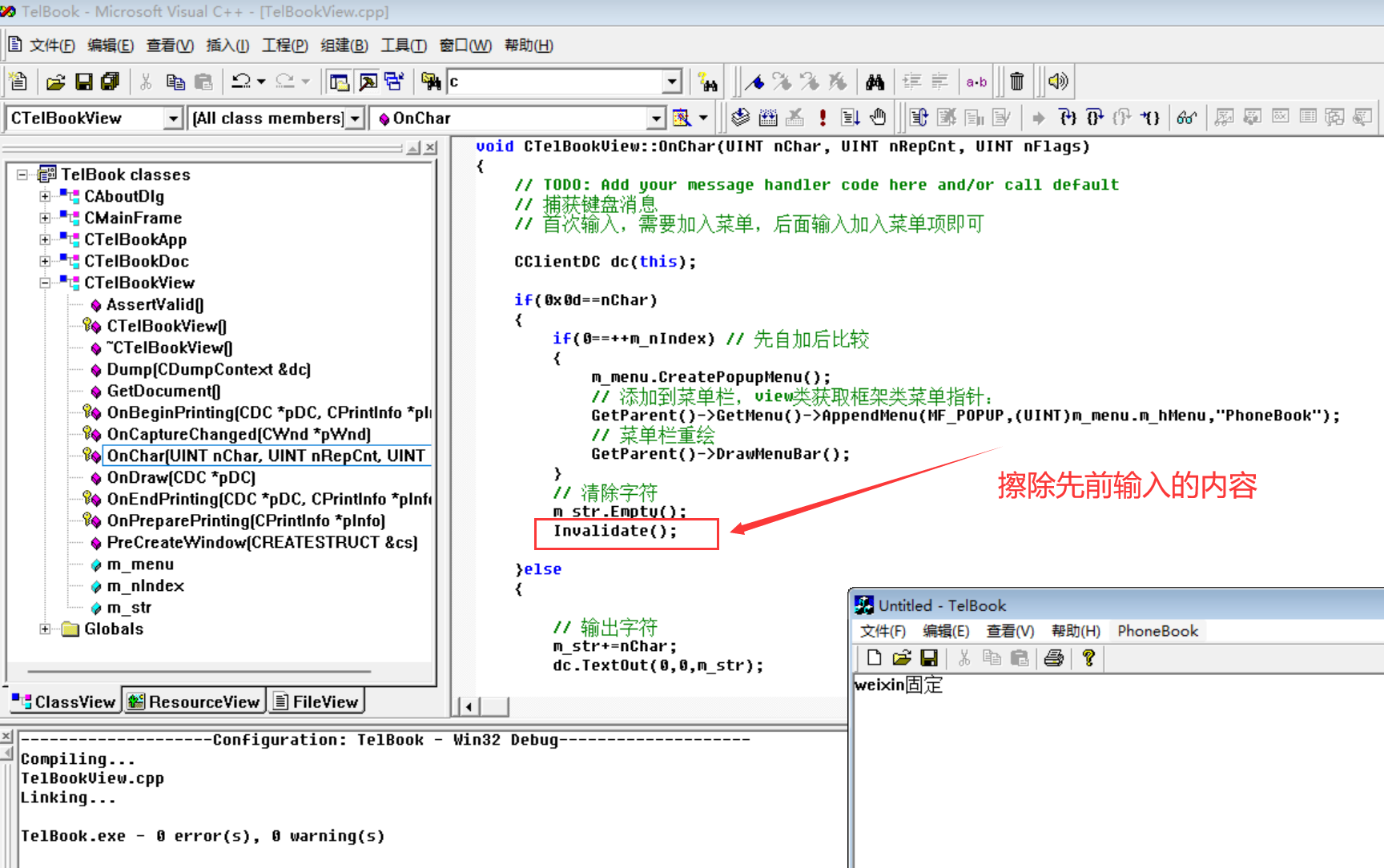Viewport: 1384px width, 868px height.
Task: Expand the Globals folder node
Action: click(x=45, y=629)
